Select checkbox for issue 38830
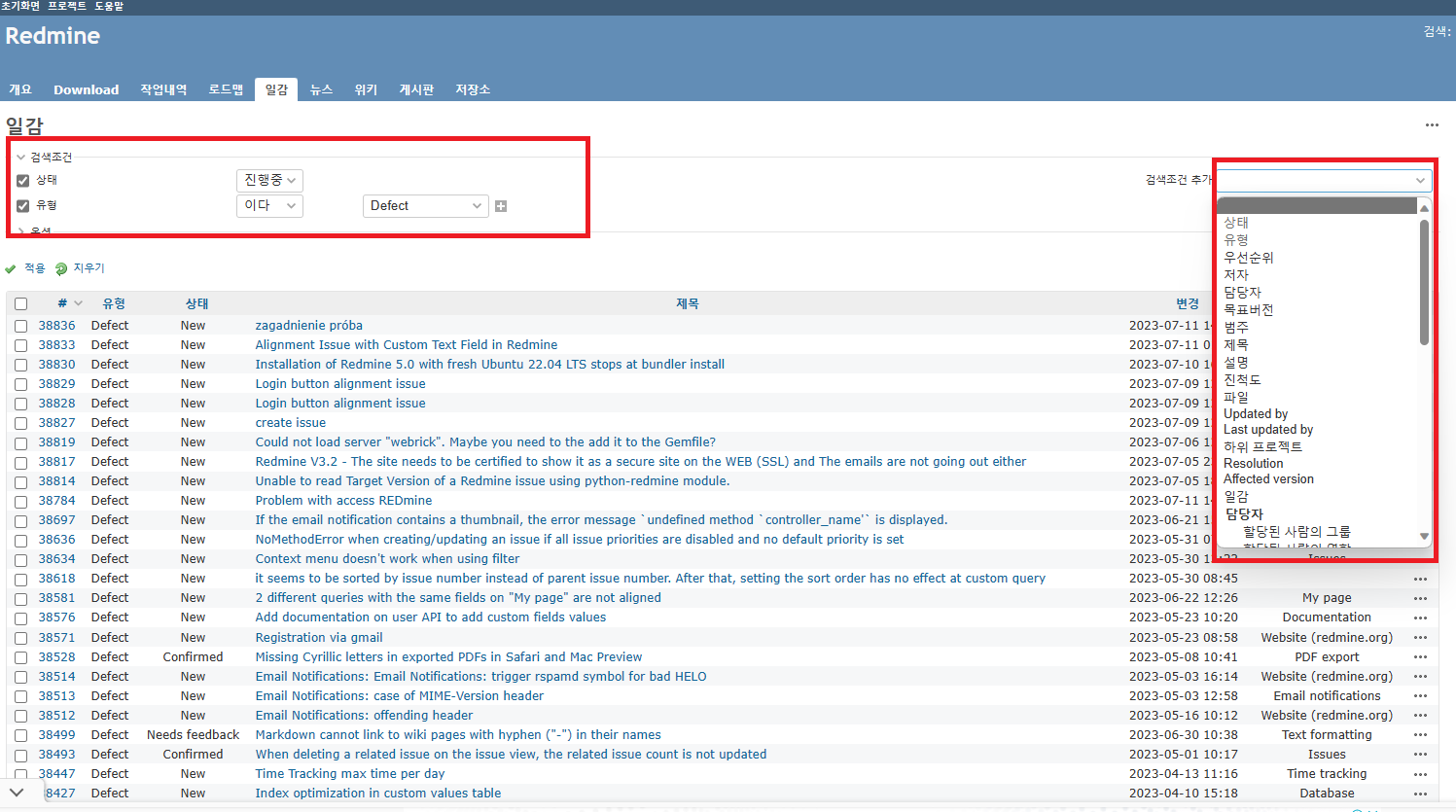 (x=21, y=365)
